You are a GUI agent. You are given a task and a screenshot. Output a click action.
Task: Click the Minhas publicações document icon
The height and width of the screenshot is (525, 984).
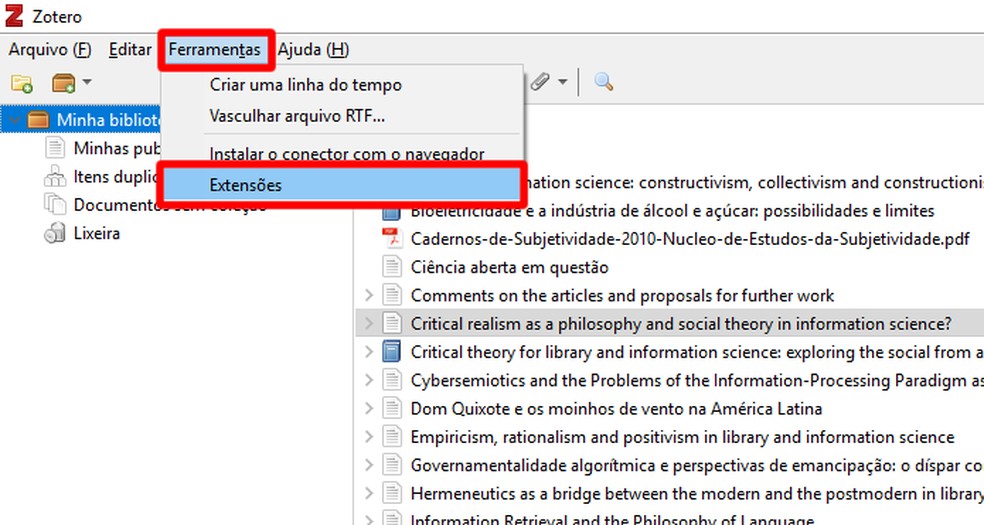[x=55, y=148]
